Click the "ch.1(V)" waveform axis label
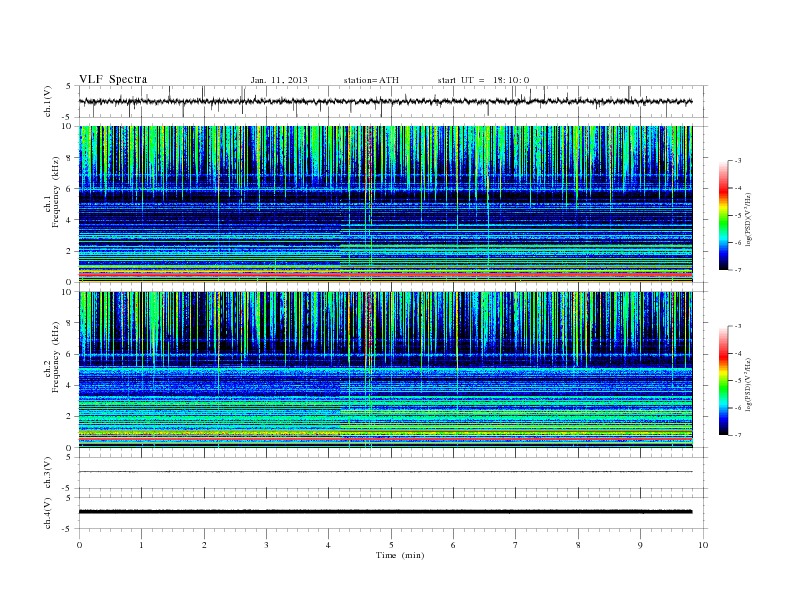Screen dimensions: 792x612 coord(48,101)
